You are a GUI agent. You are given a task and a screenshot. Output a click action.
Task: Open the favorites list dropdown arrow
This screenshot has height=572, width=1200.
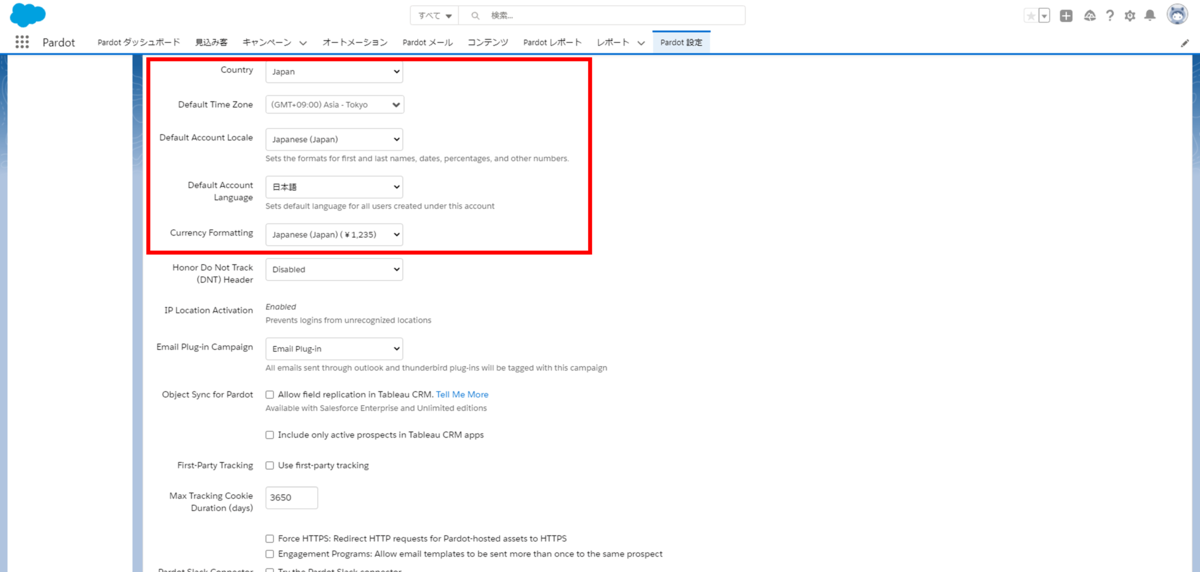1045,16
